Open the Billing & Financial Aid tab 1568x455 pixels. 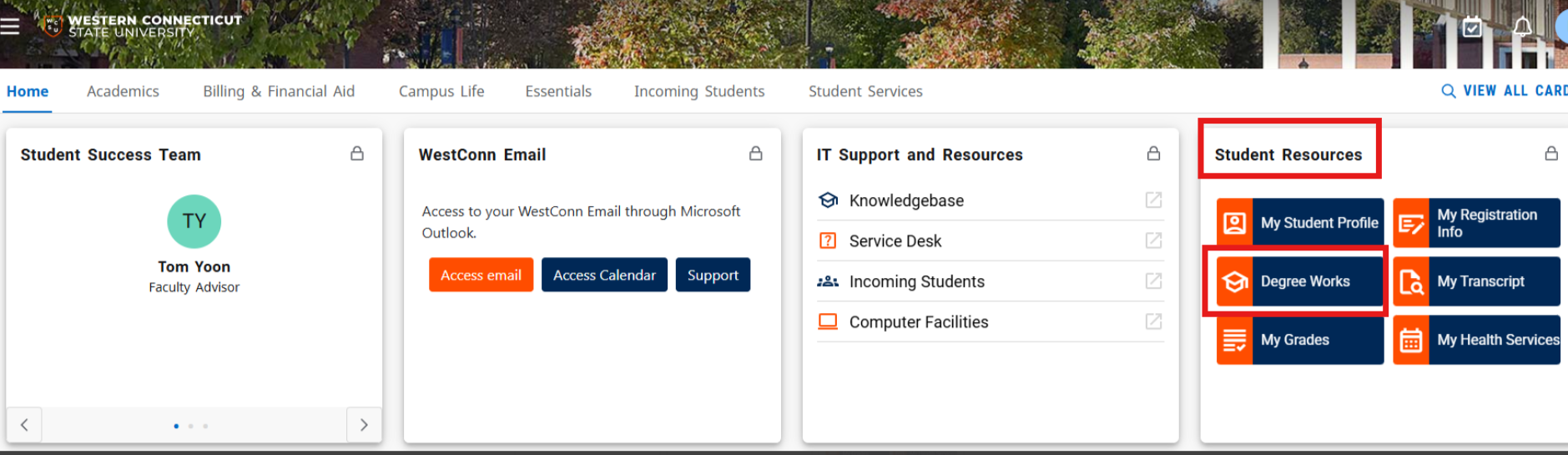[x=279, y=91]
